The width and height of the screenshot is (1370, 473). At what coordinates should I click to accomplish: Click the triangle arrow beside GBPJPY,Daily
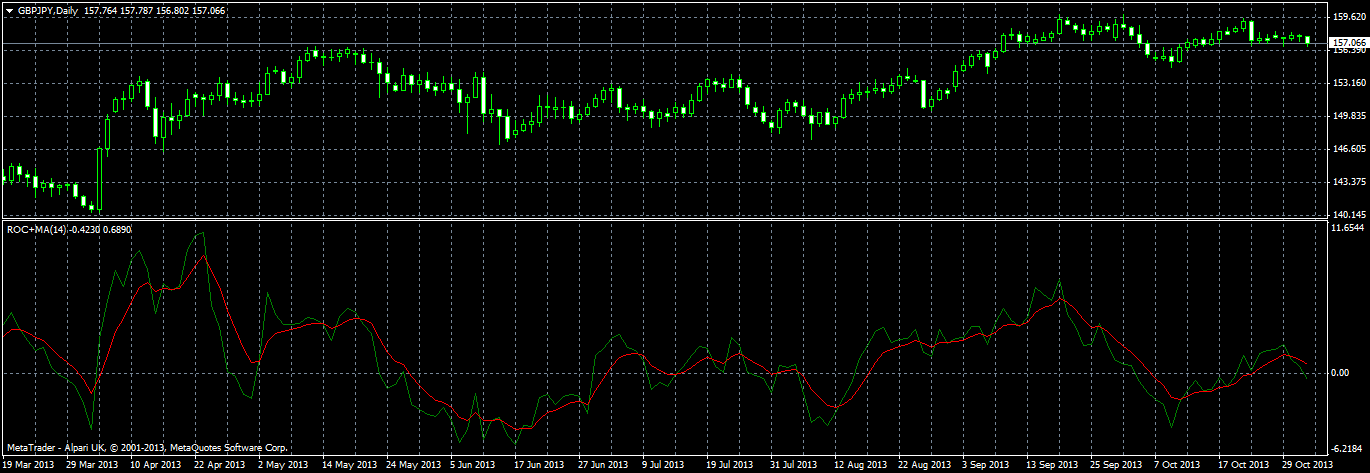point(9,10)
